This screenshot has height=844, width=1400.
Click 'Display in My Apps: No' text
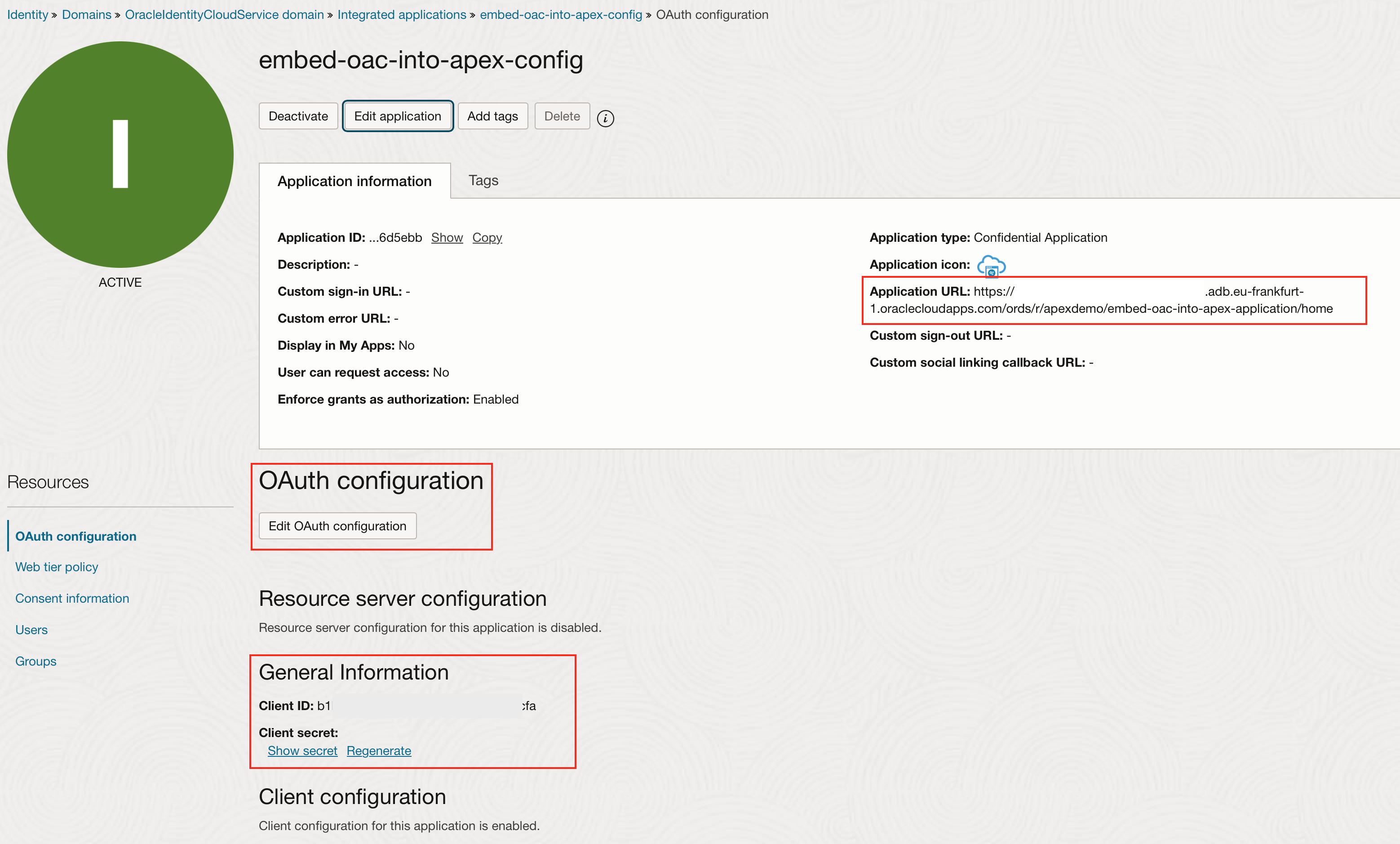[346, 346]
